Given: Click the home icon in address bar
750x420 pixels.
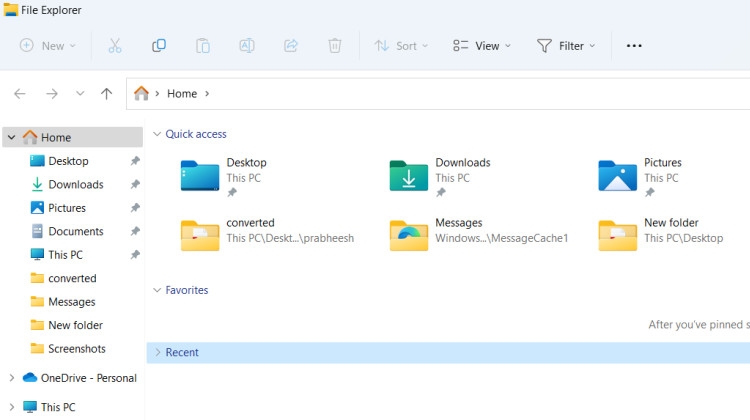Looking at the screenshot, I should coord(141,93).
